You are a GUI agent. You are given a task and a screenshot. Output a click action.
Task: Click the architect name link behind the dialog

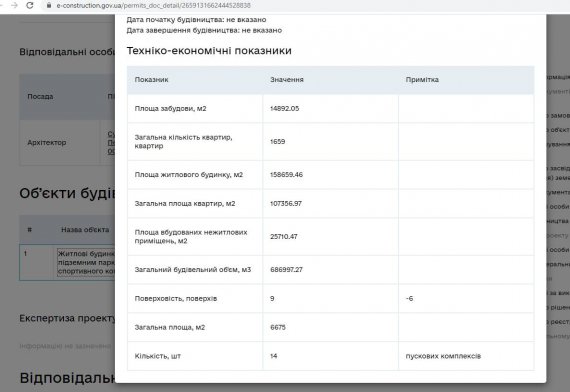(111, 143)
